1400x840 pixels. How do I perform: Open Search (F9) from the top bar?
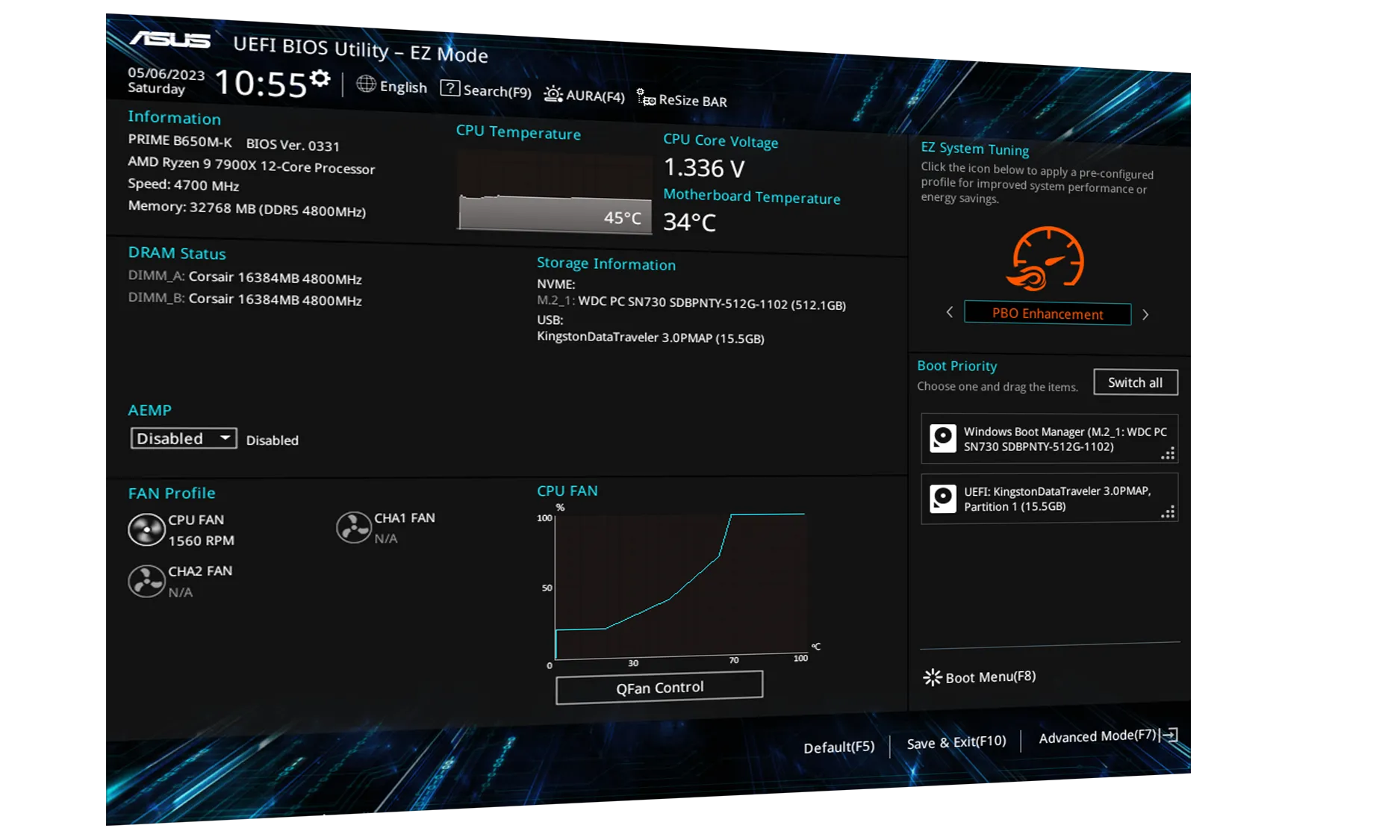pos(486,90)
